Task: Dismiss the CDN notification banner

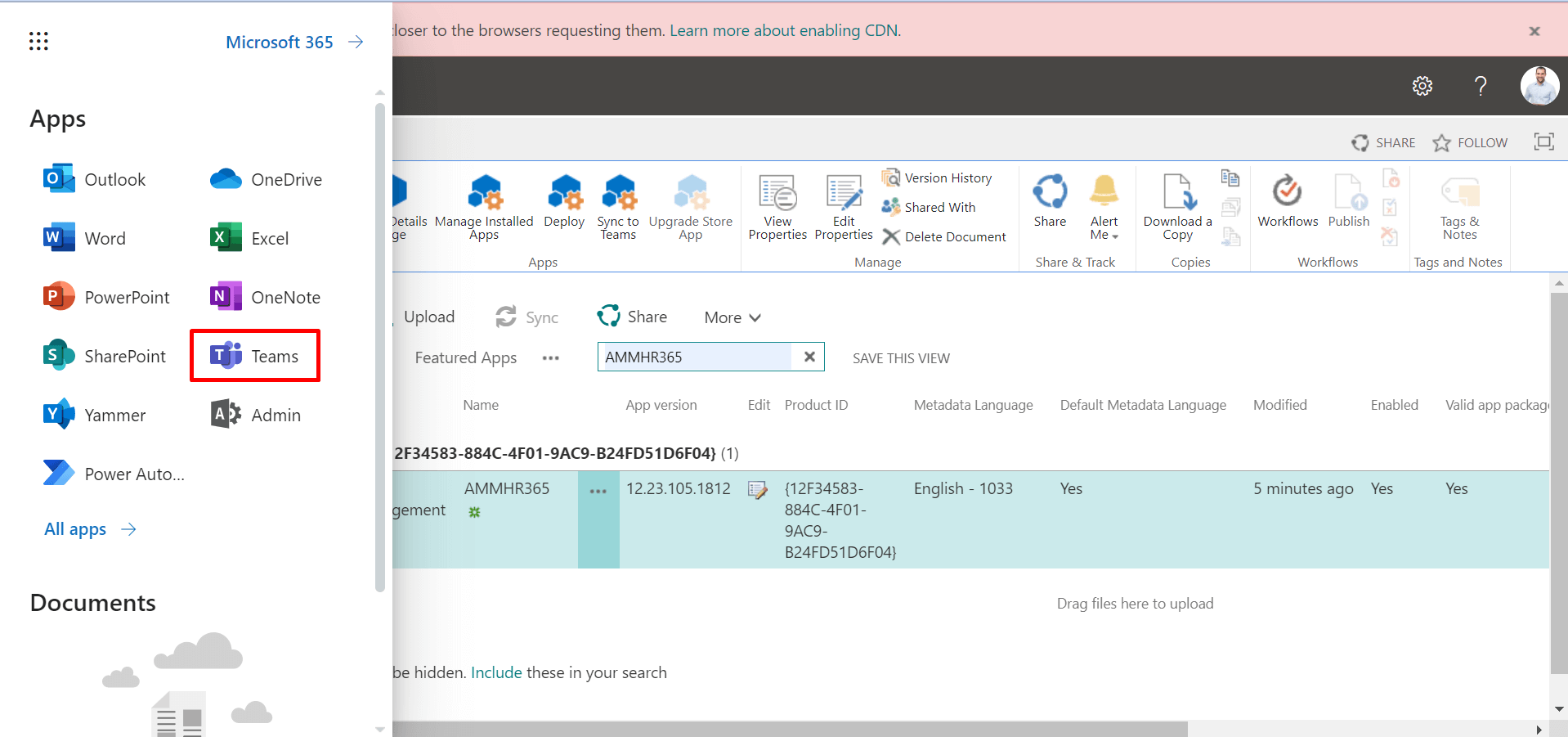Action: point(1534,31)
